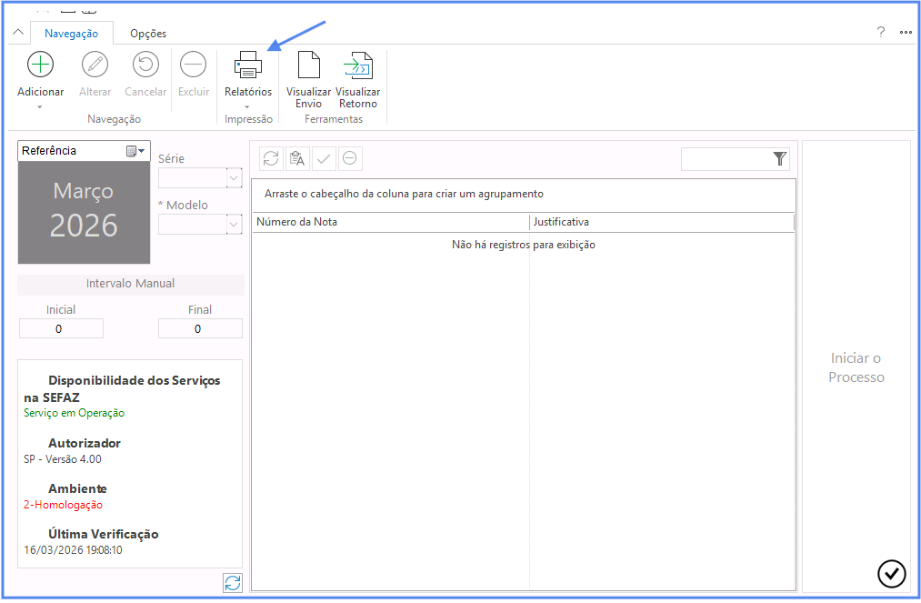Click the round checkmark confirm icon
Viewport: 921px width, 603px height.
[x=891, y=573]
